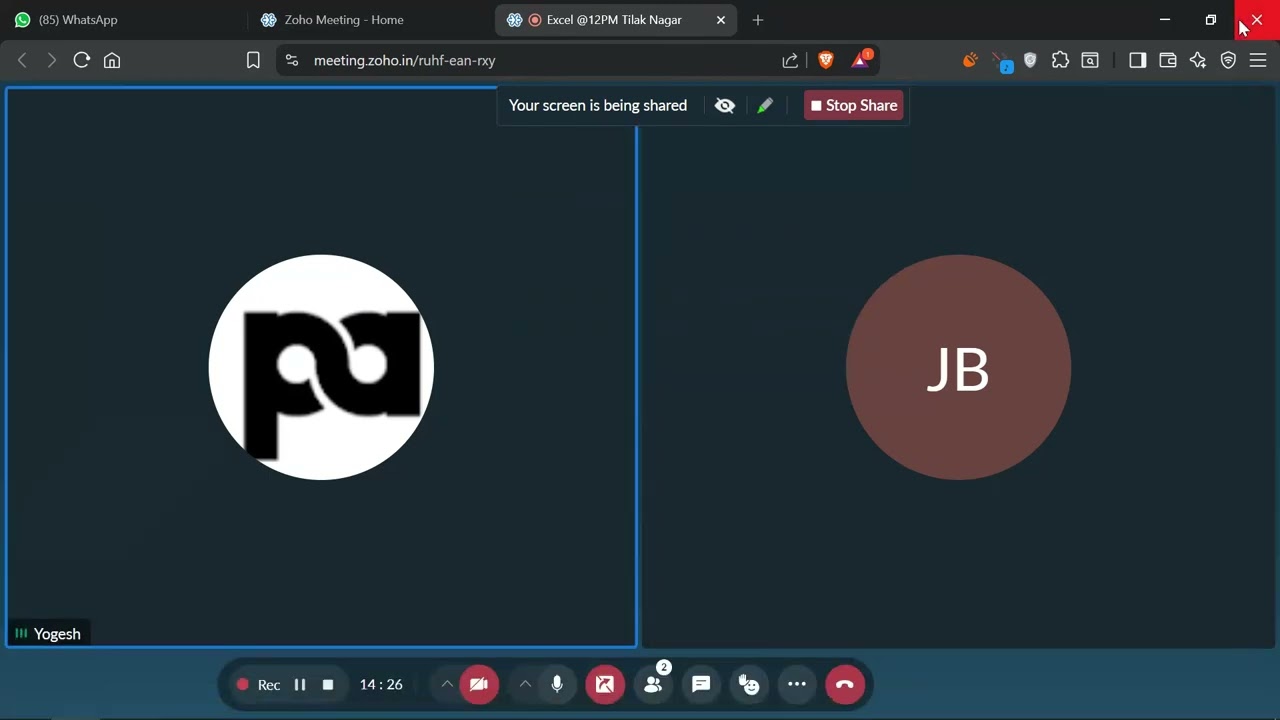Click Stop Share button
The height and width of the screenshot is (720, 1280).
click(x=854, y=105)
